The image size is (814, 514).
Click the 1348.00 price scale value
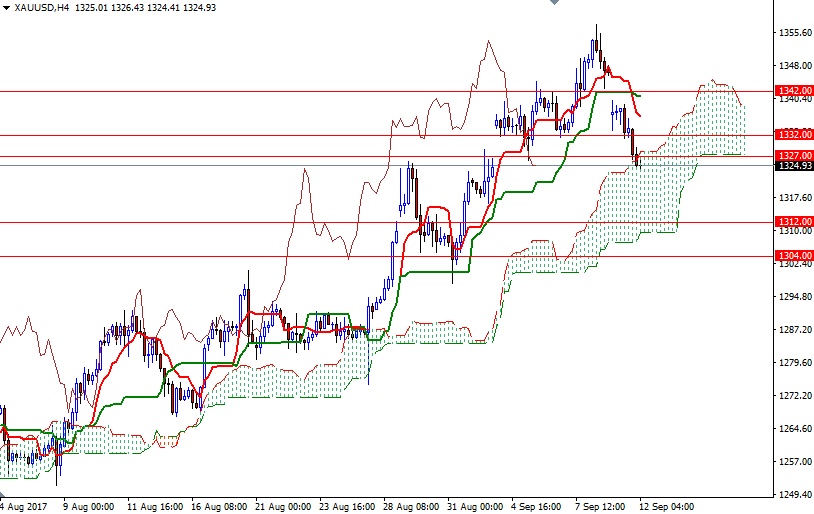[793, 66]
